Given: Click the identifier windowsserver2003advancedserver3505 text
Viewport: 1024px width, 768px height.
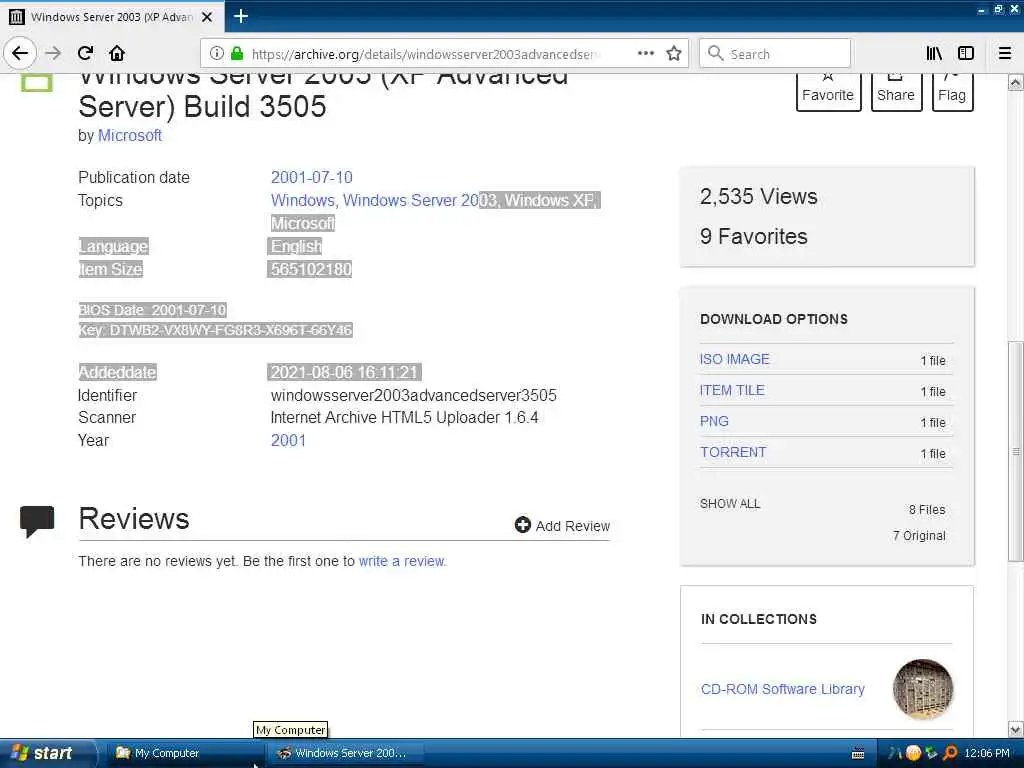Looking at the screenshot, I should pos(413,395).
